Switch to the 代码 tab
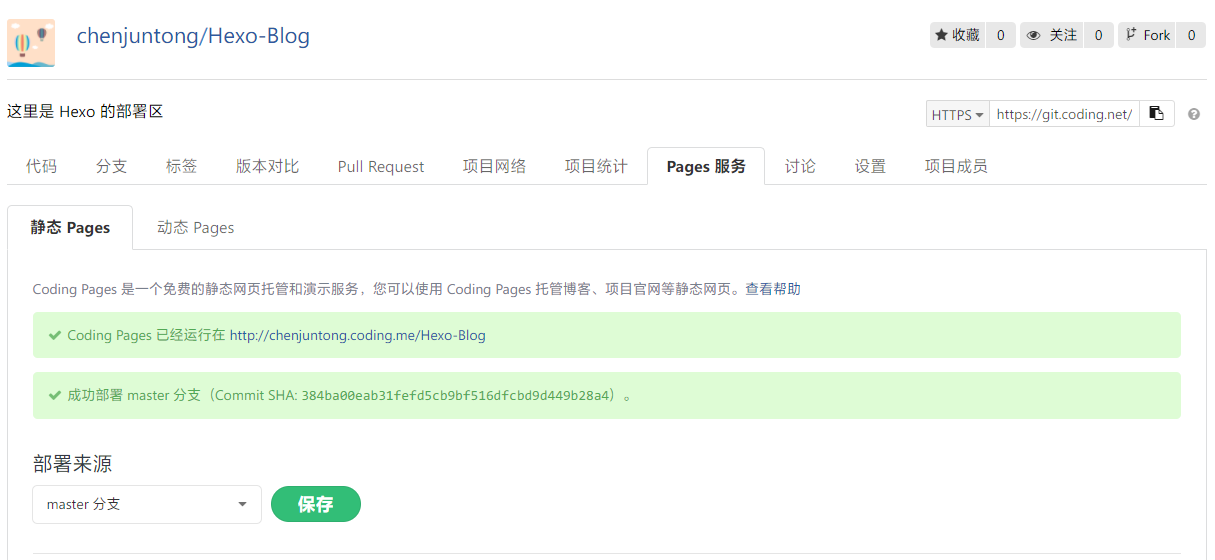This screenshot has width=1215, height=560. [x=41, y=166]
